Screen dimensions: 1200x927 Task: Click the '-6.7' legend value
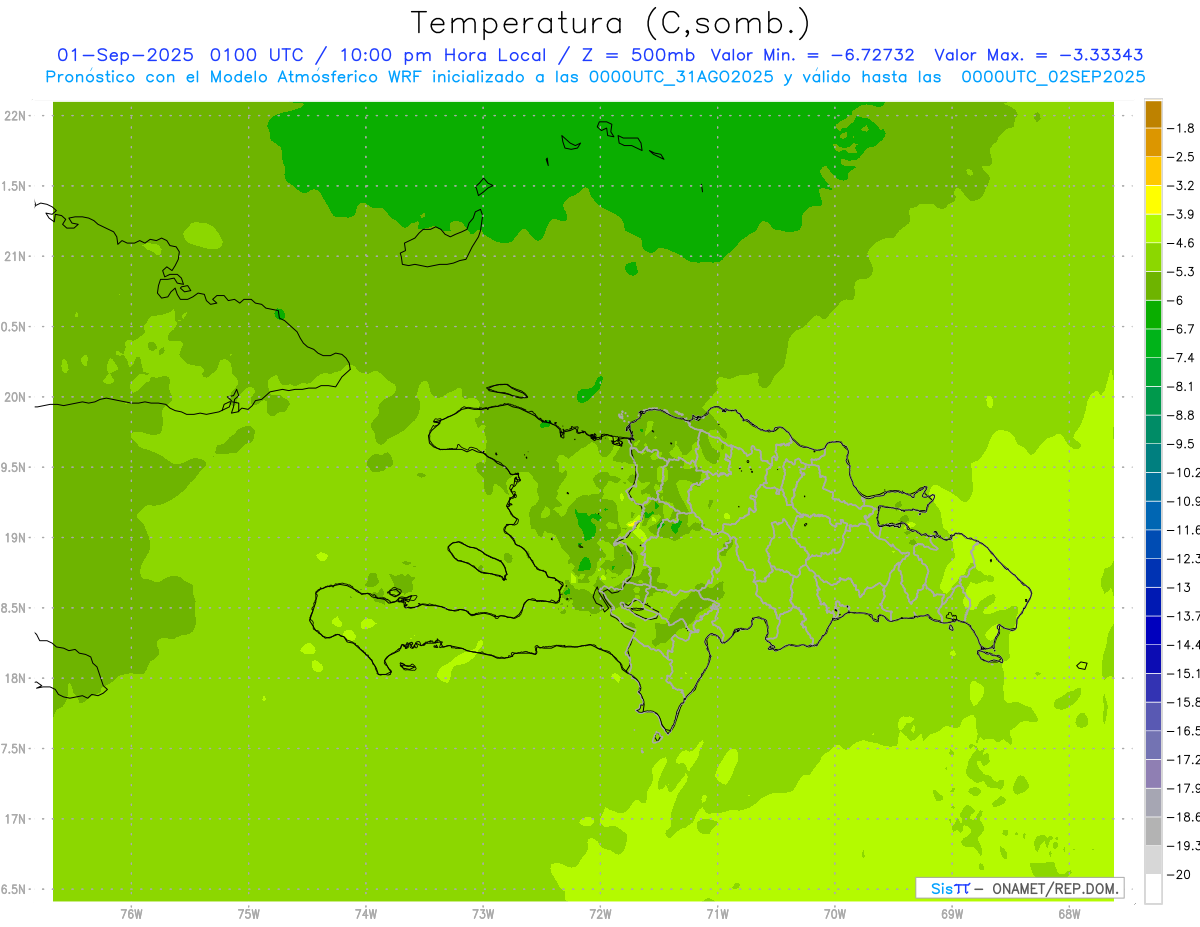coord(1183,329)
